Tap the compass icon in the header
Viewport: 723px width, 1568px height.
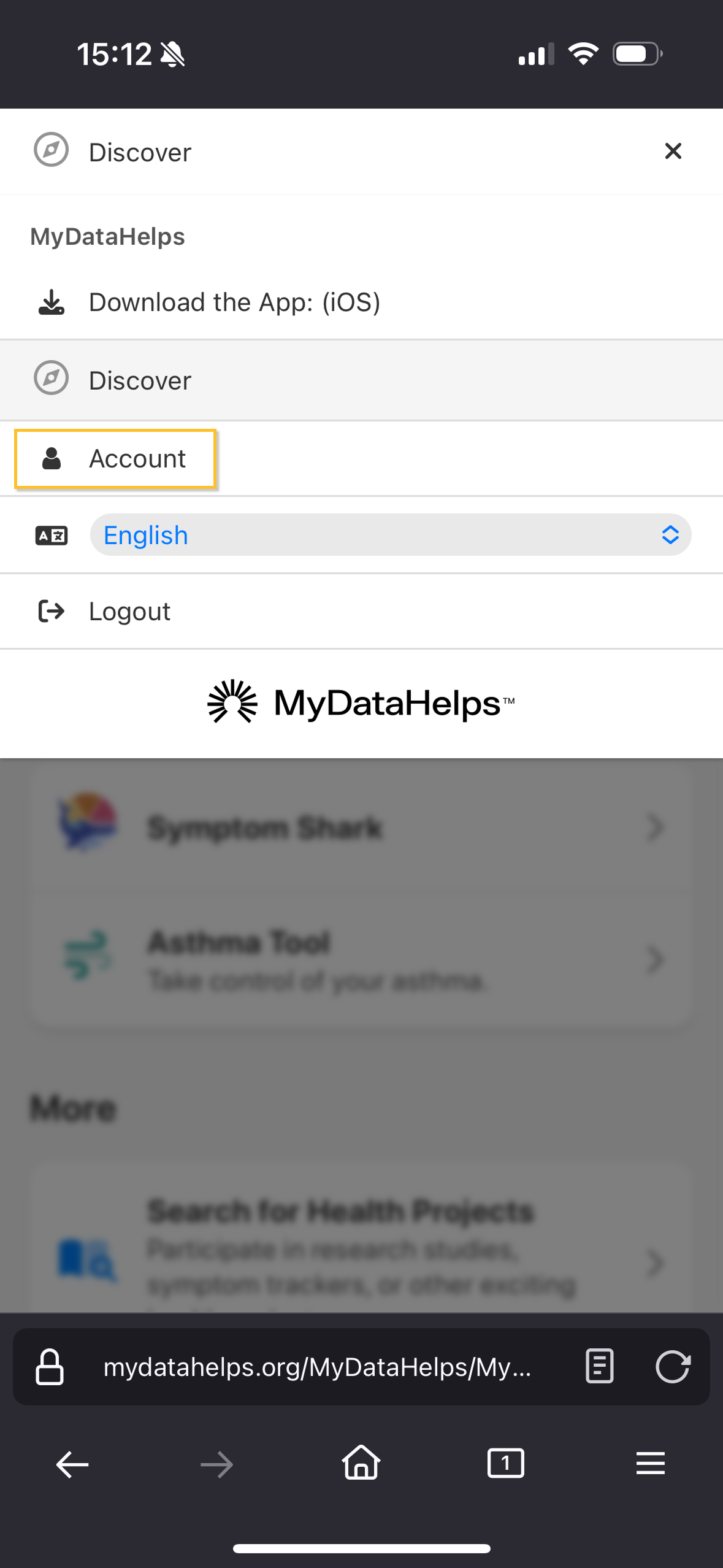pos(52,150)
